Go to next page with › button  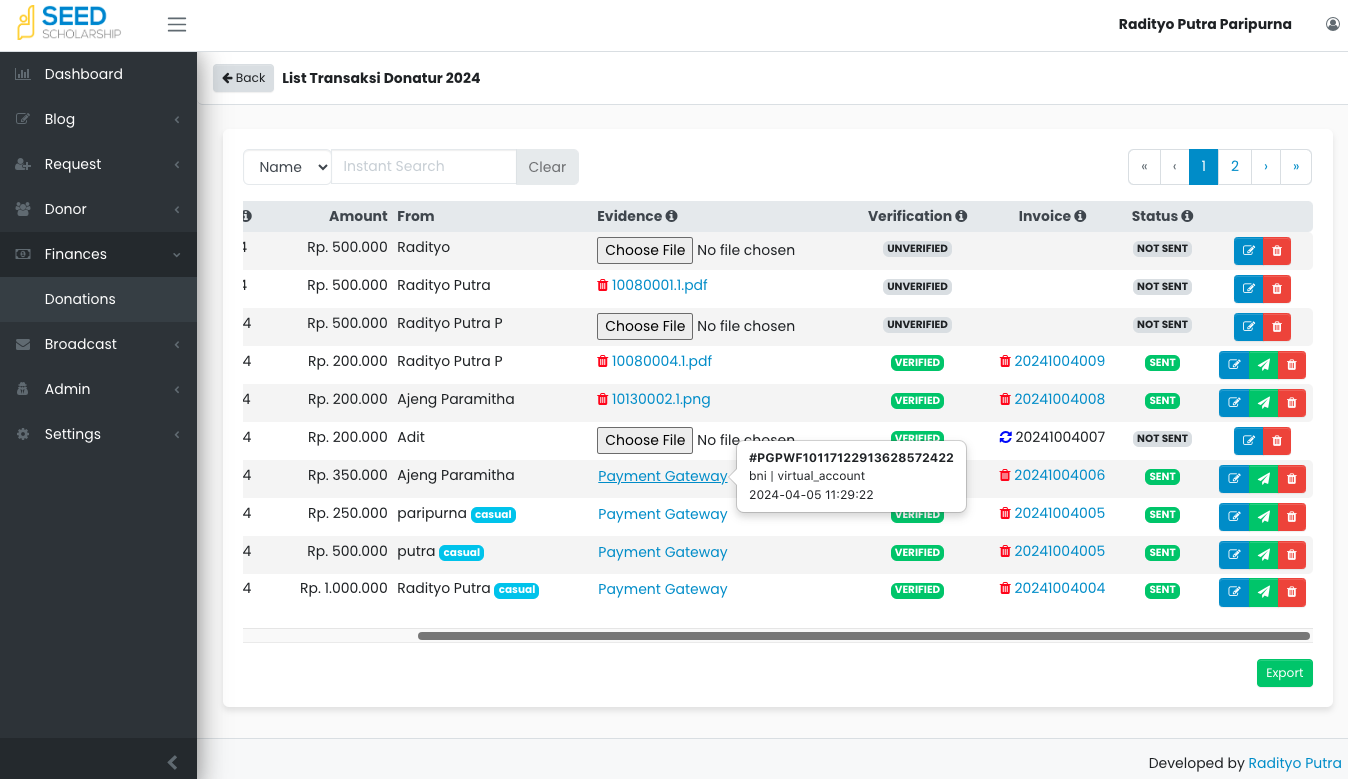pyautogui.click(x=1266, y=167)
